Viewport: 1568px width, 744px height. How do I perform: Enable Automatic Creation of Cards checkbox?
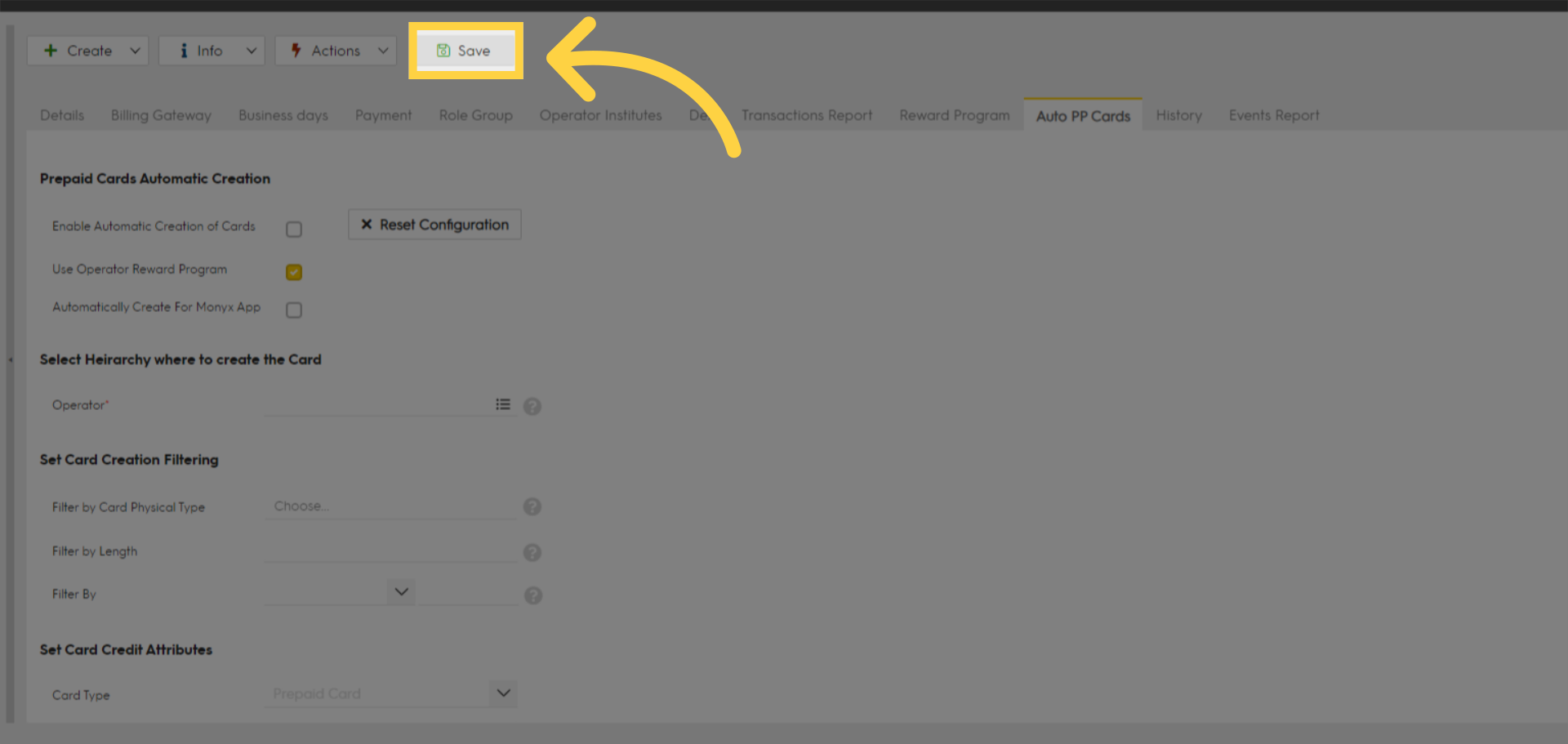pos(294,229)
